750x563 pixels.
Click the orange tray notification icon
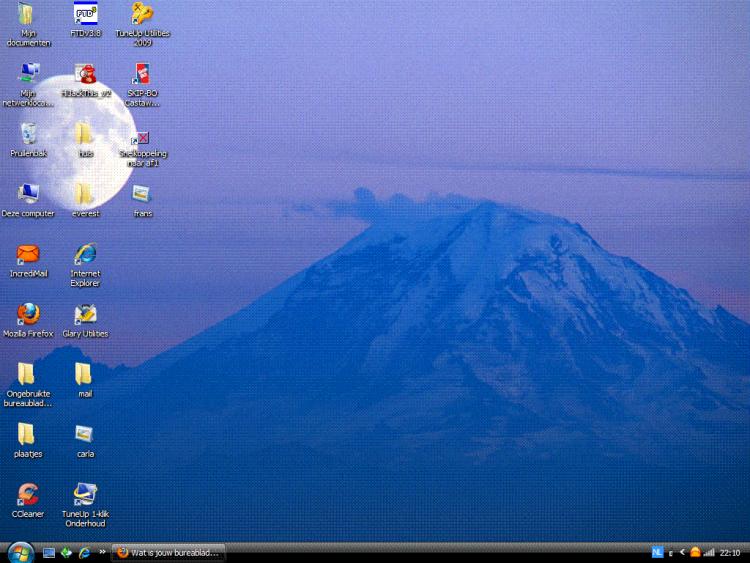click(x=695, y=552)
